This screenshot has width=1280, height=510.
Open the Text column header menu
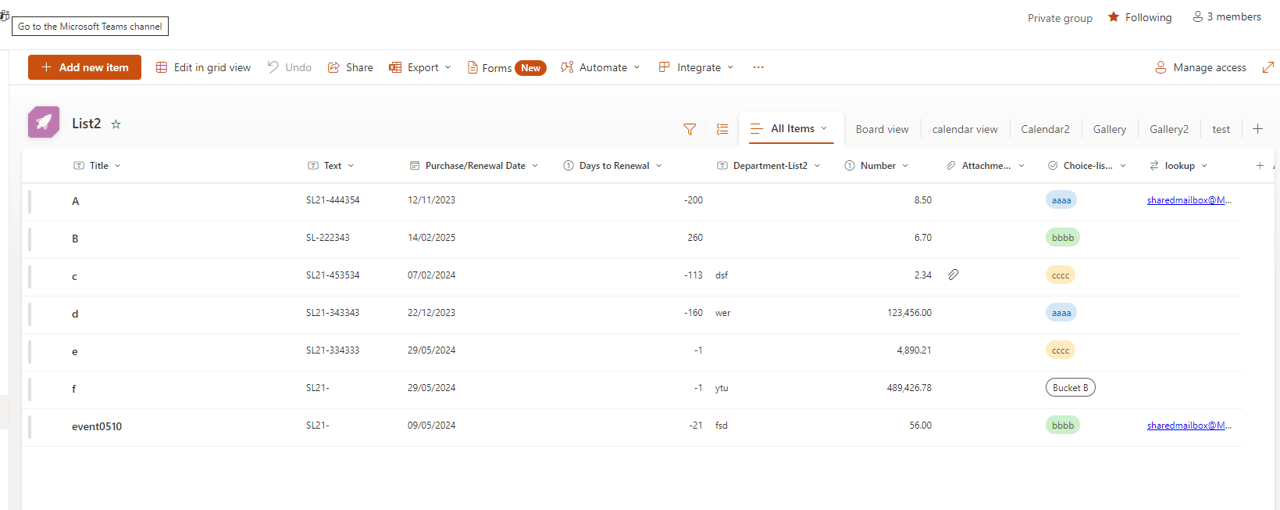coord(331,166)
